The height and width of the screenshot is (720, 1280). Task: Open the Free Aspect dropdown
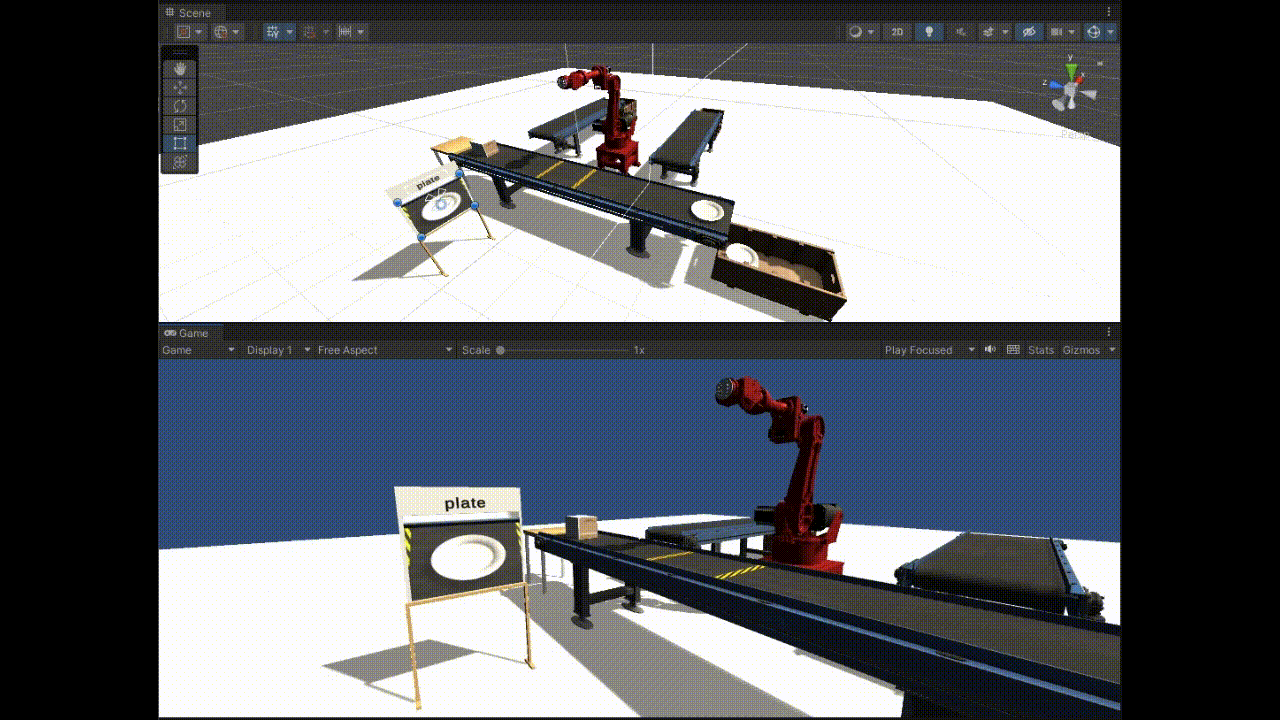click(x=384, y=350)
